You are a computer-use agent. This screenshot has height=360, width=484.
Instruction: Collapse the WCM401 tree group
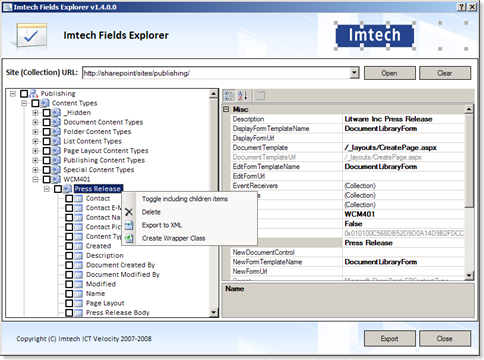click(x=35, y=179)
